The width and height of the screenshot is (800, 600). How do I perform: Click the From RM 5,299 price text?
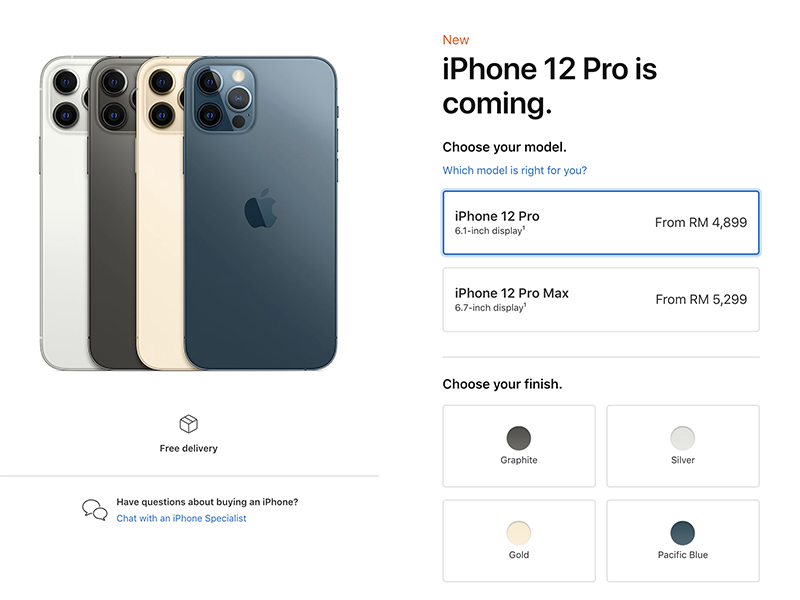pyautogui.click(x=702, y=299)
